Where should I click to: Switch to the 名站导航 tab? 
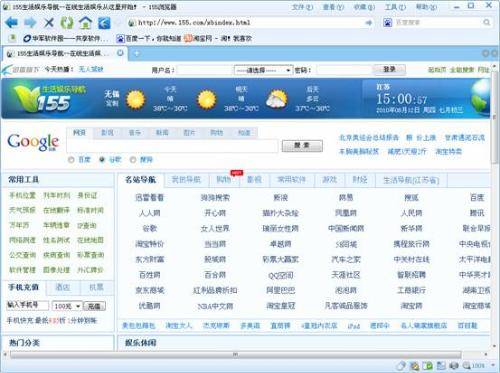coord(140,180)
